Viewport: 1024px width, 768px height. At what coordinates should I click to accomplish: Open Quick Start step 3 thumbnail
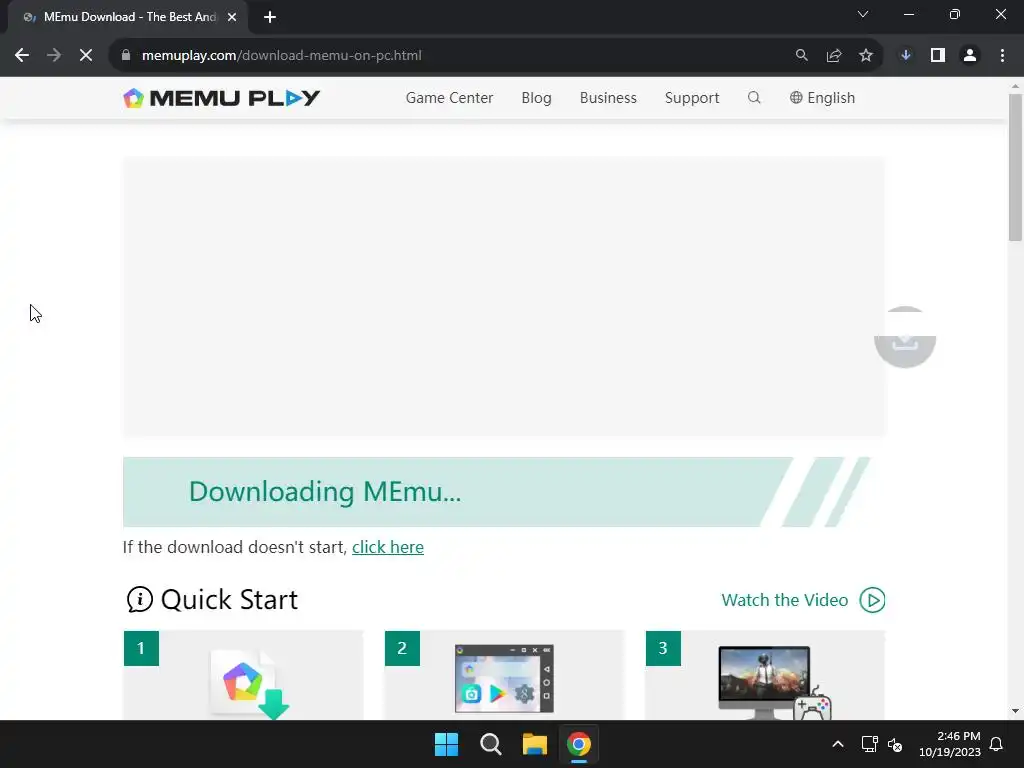click(765, 675)
